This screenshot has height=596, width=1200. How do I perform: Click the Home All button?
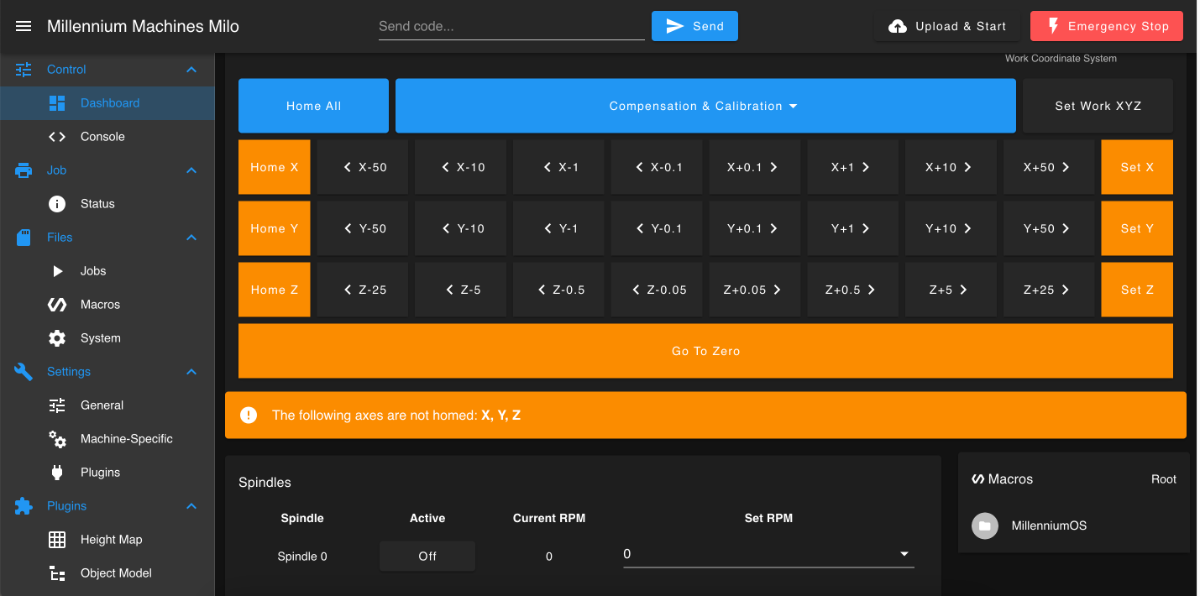313,106
